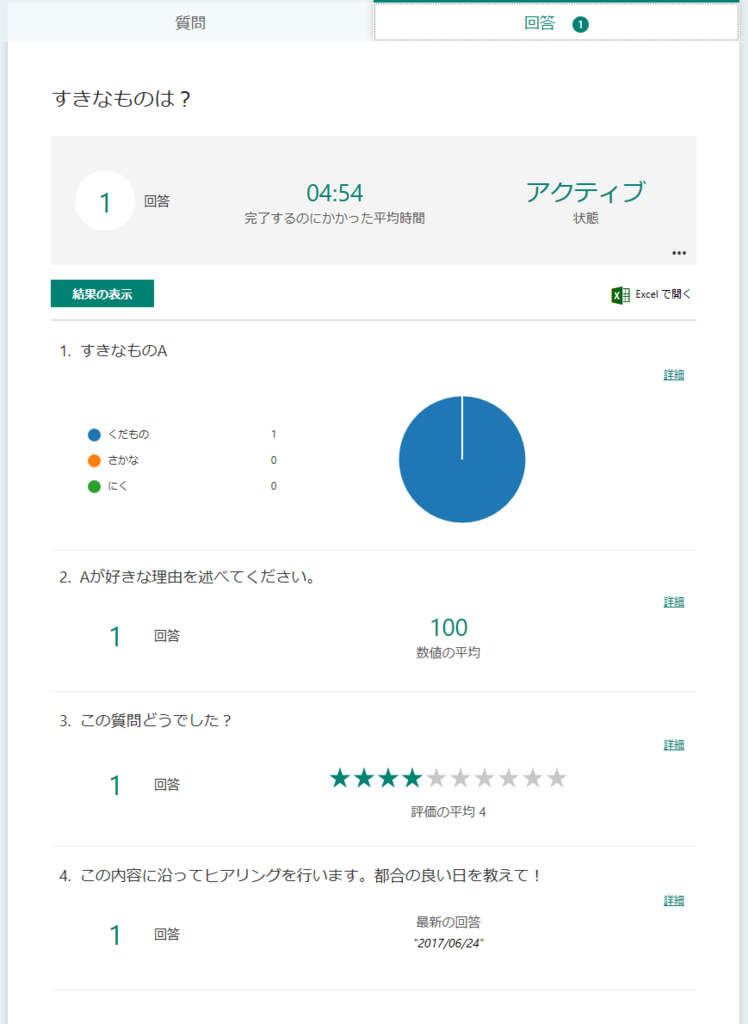The height and width of the screenshot is (1024, 748).
Task: Click the form title すきなものは？
Action: (121, 99)
